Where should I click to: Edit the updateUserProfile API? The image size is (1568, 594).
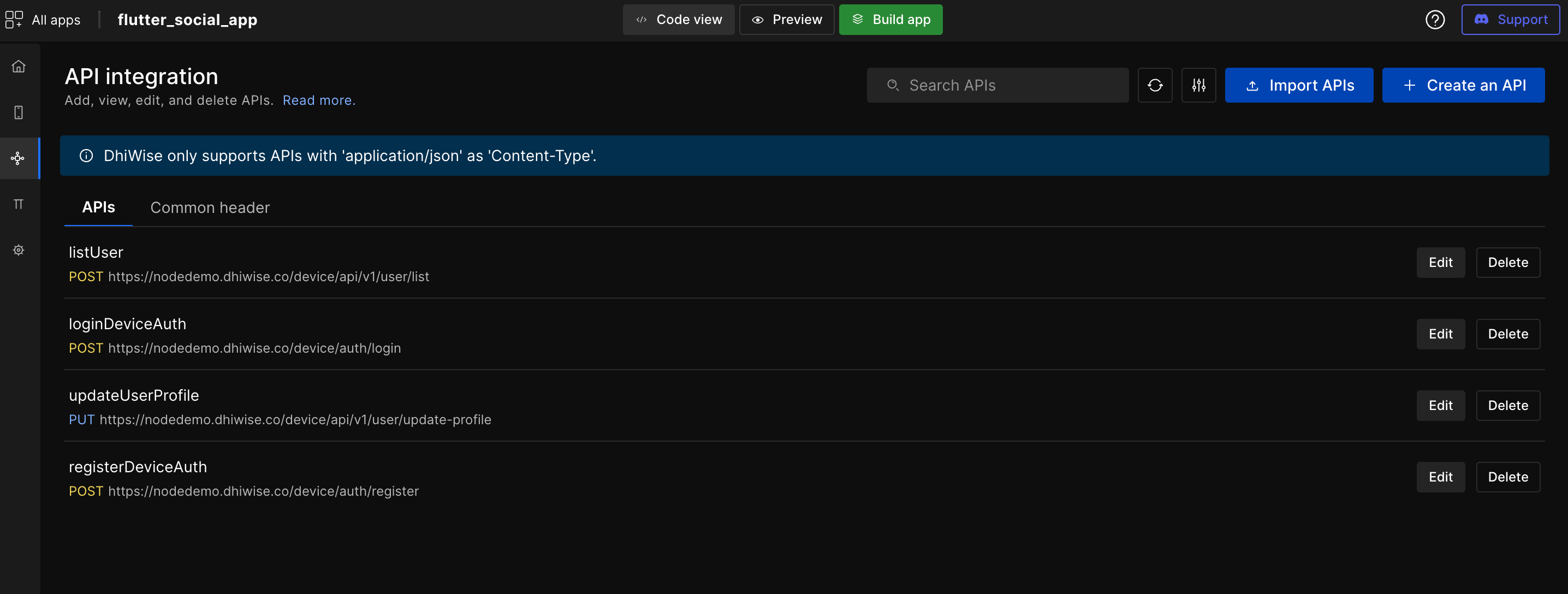pos(1440,405)
